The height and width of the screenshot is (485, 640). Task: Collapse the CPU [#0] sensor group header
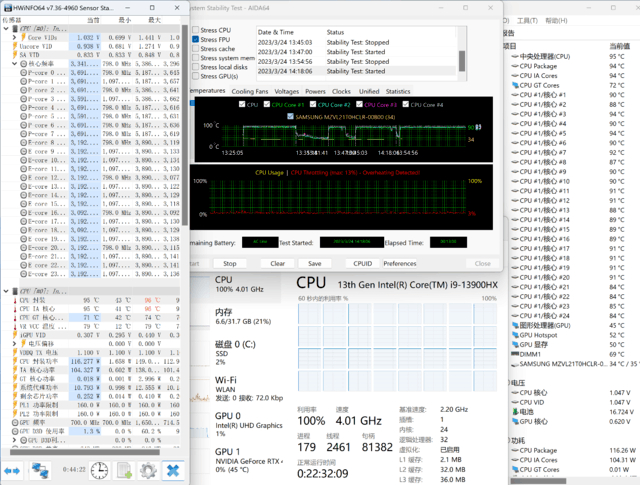coord(8,28)
